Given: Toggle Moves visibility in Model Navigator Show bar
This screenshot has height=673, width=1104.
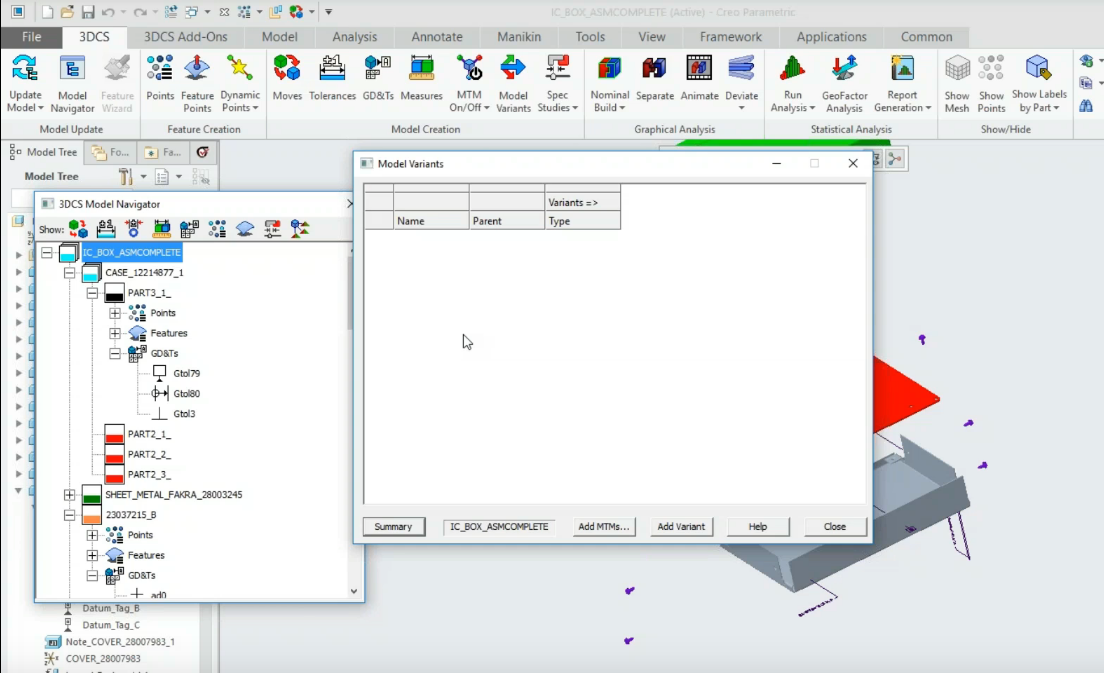Looking at the screenshot, I should point(78,229).
